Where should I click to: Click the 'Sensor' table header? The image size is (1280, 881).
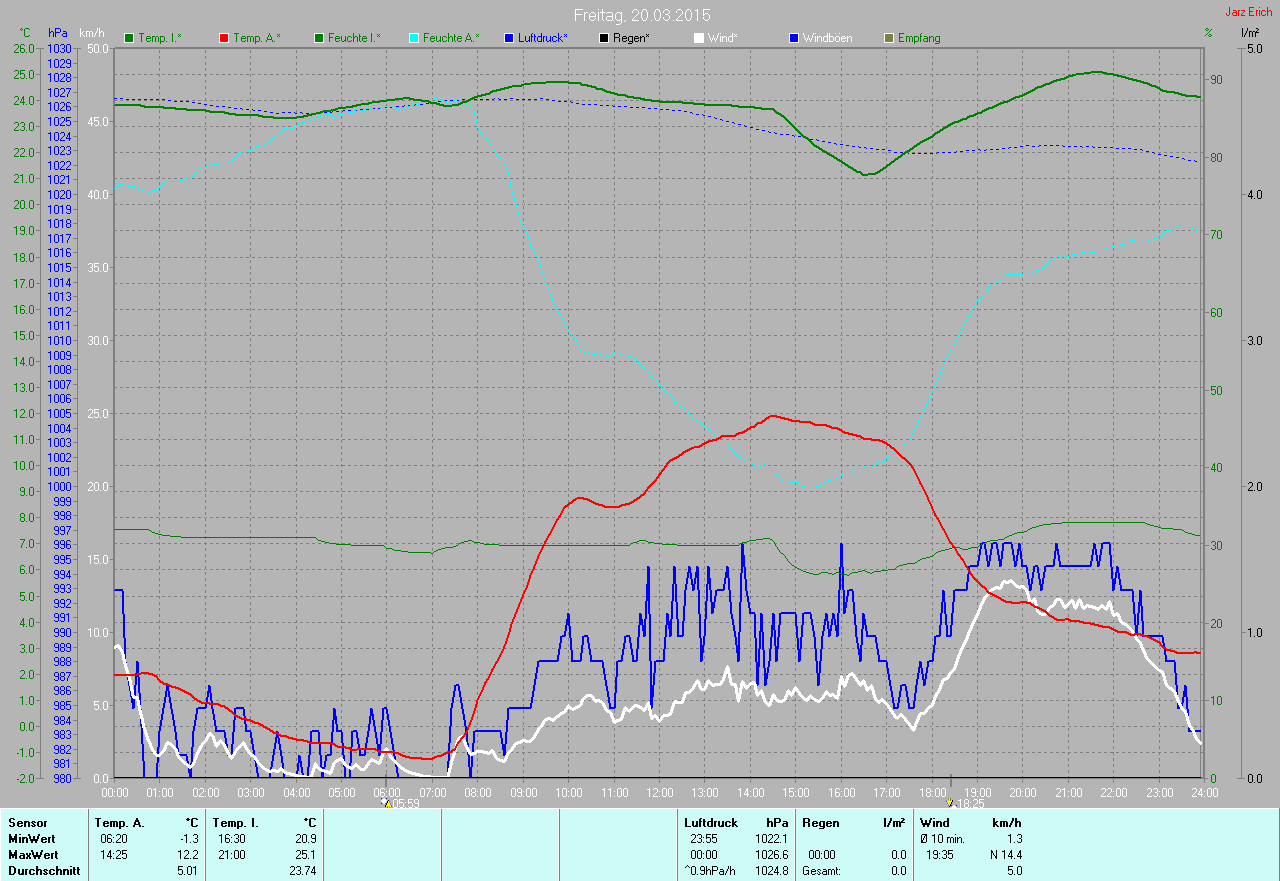27,823
